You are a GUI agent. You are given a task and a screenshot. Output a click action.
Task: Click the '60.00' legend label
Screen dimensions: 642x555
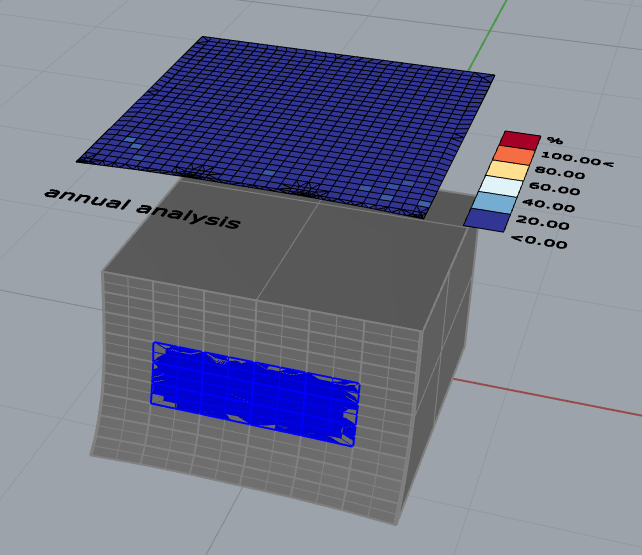[x=554, y=189]
